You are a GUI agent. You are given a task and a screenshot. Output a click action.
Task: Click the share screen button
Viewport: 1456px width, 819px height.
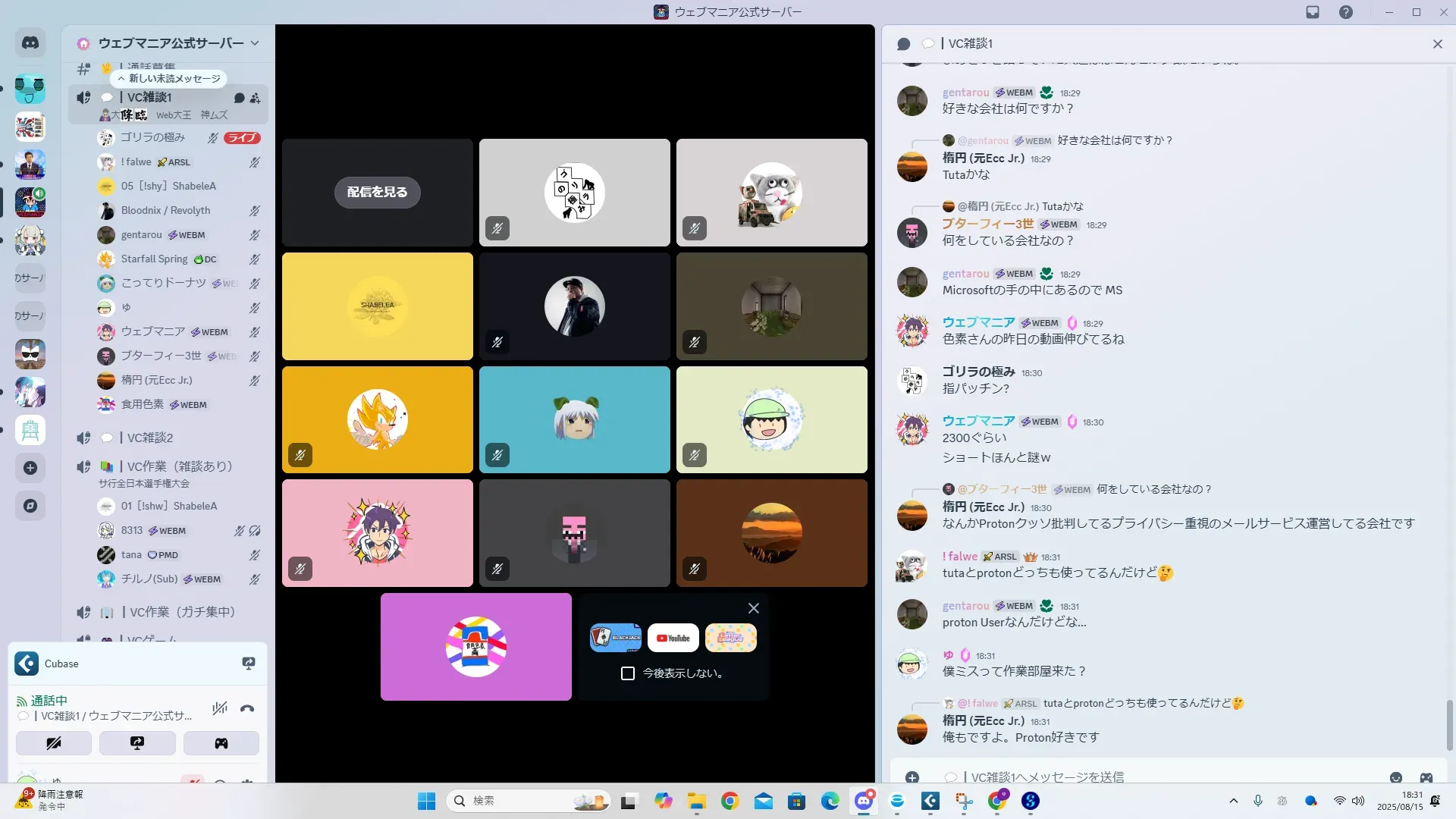(137, 743)
